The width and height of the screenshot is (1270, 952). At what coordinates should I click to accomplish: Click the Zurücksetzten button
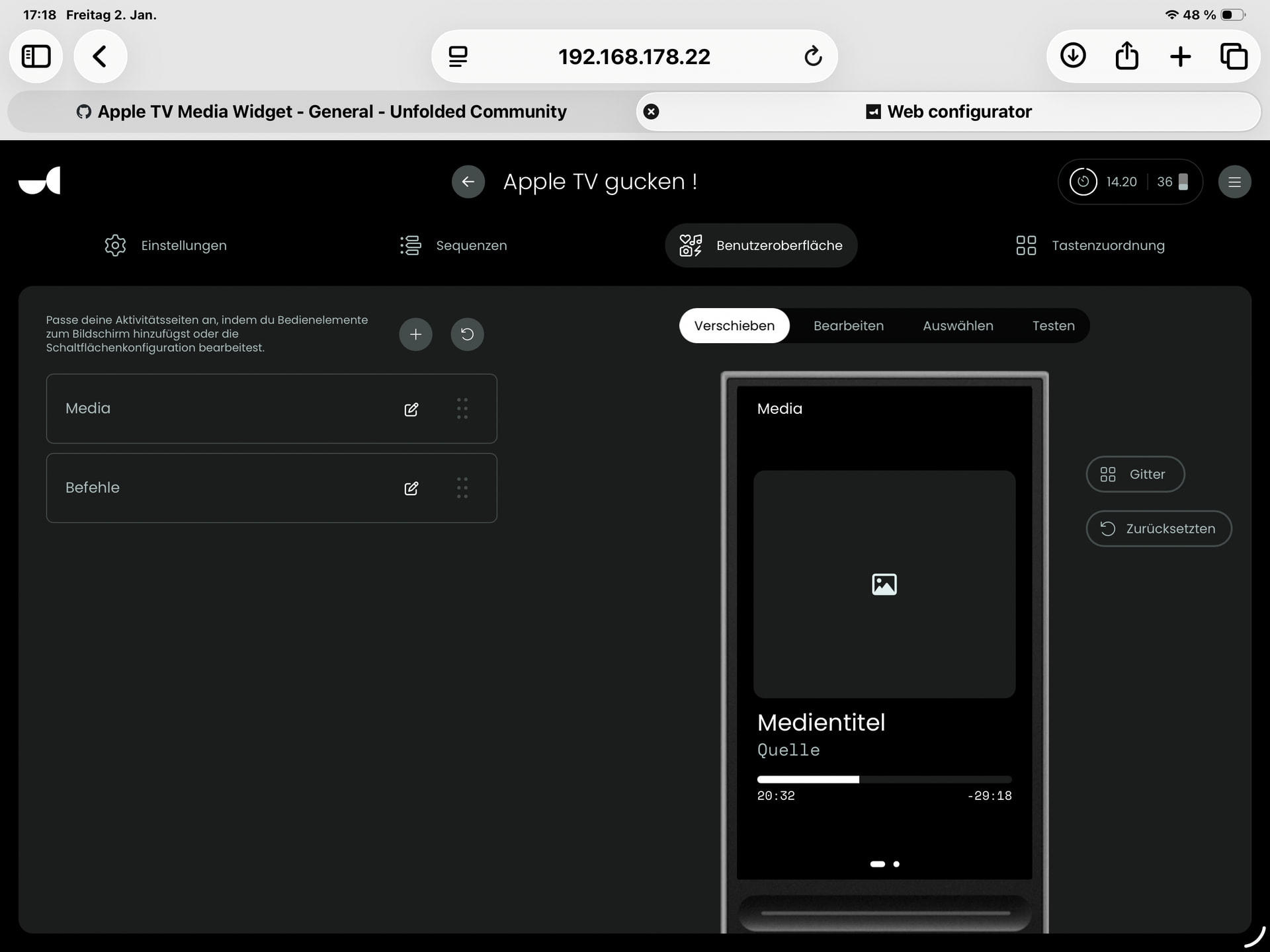click(x=1158, y=529)
